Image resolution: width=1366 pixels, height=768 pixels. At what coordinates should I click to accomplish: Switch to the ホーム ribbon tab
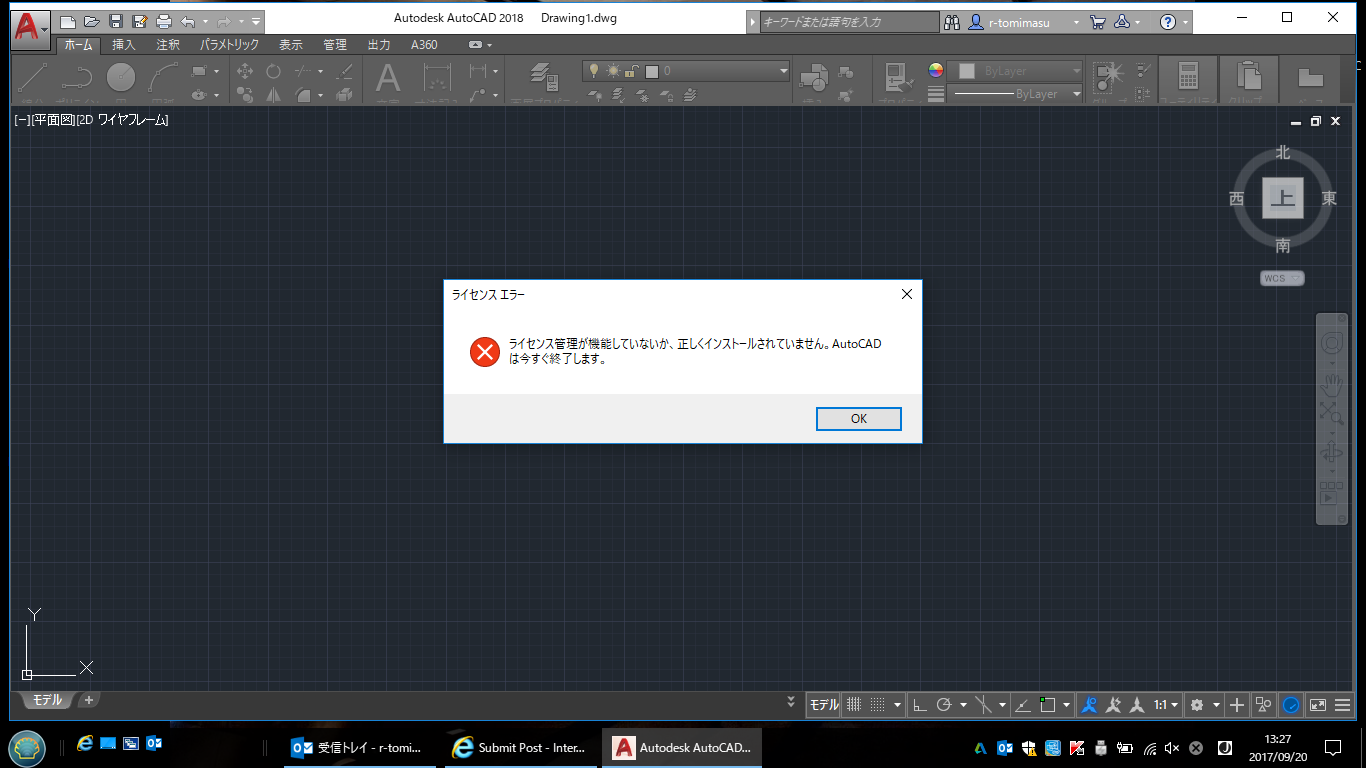coord(78,45)
